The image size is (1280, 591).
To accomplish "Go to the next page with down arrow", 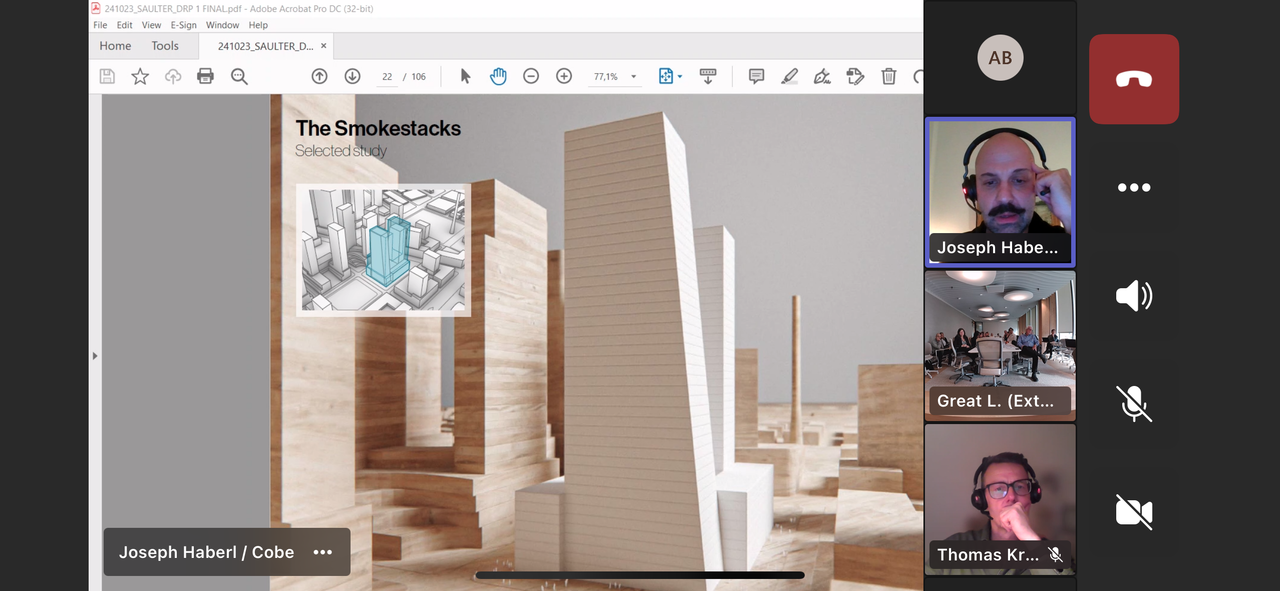I will point(352,76).
